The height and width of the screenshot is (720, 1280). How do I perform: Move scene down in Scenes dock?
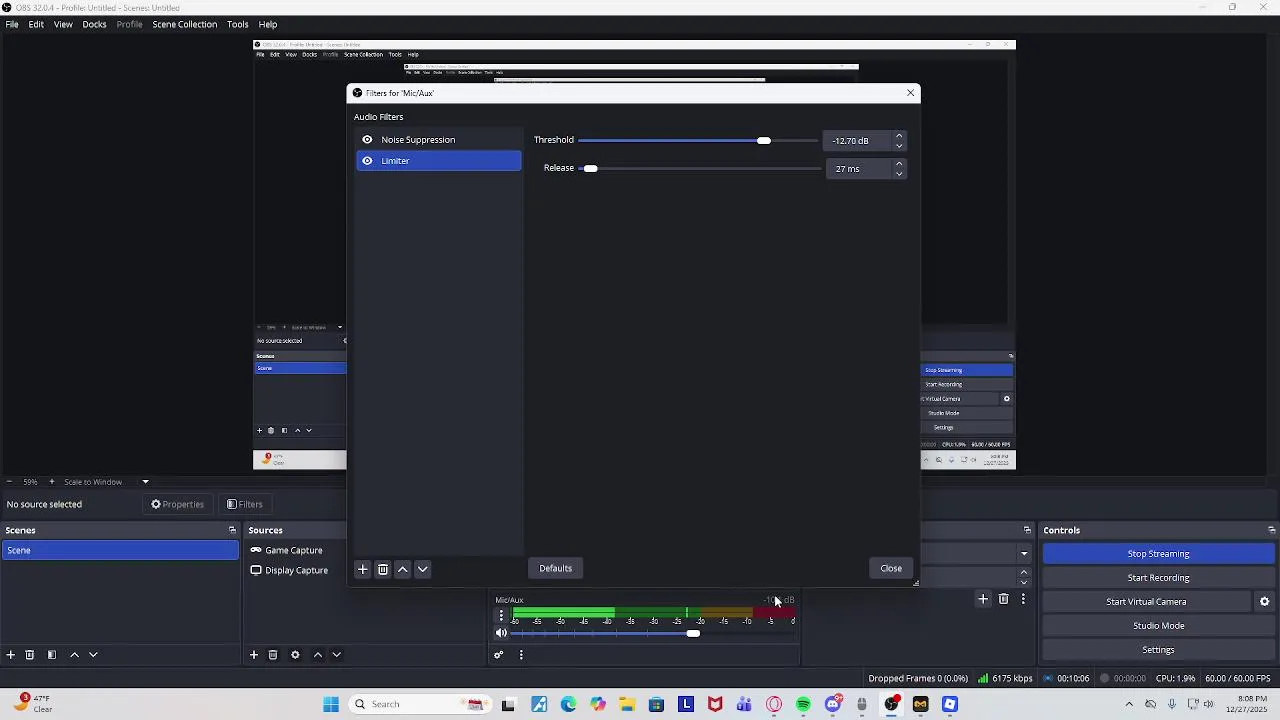pyautogui.click(x=93, y=655)
